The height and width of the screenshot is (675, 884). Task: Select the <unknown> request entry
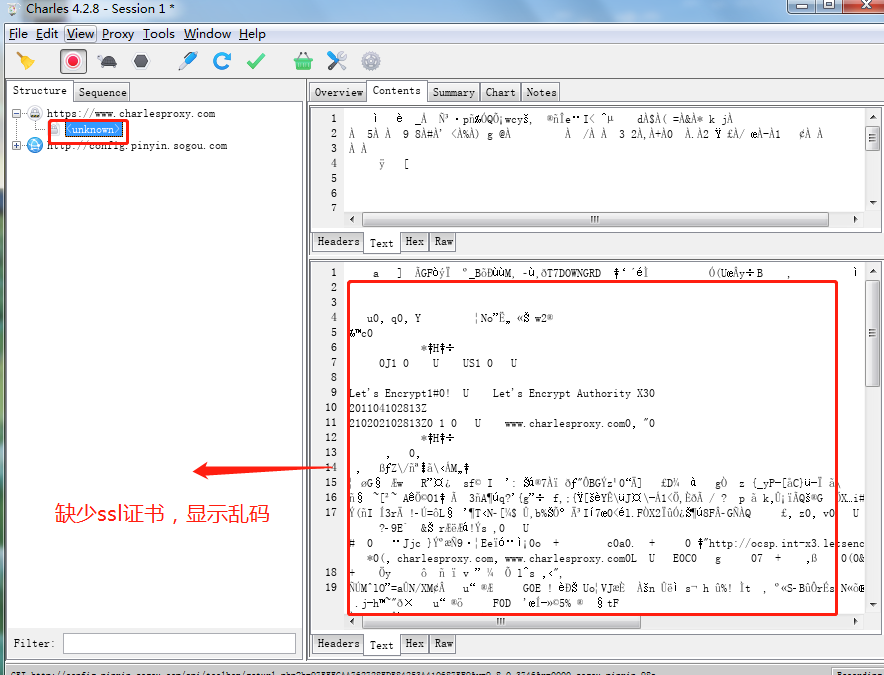coord(92,130)
